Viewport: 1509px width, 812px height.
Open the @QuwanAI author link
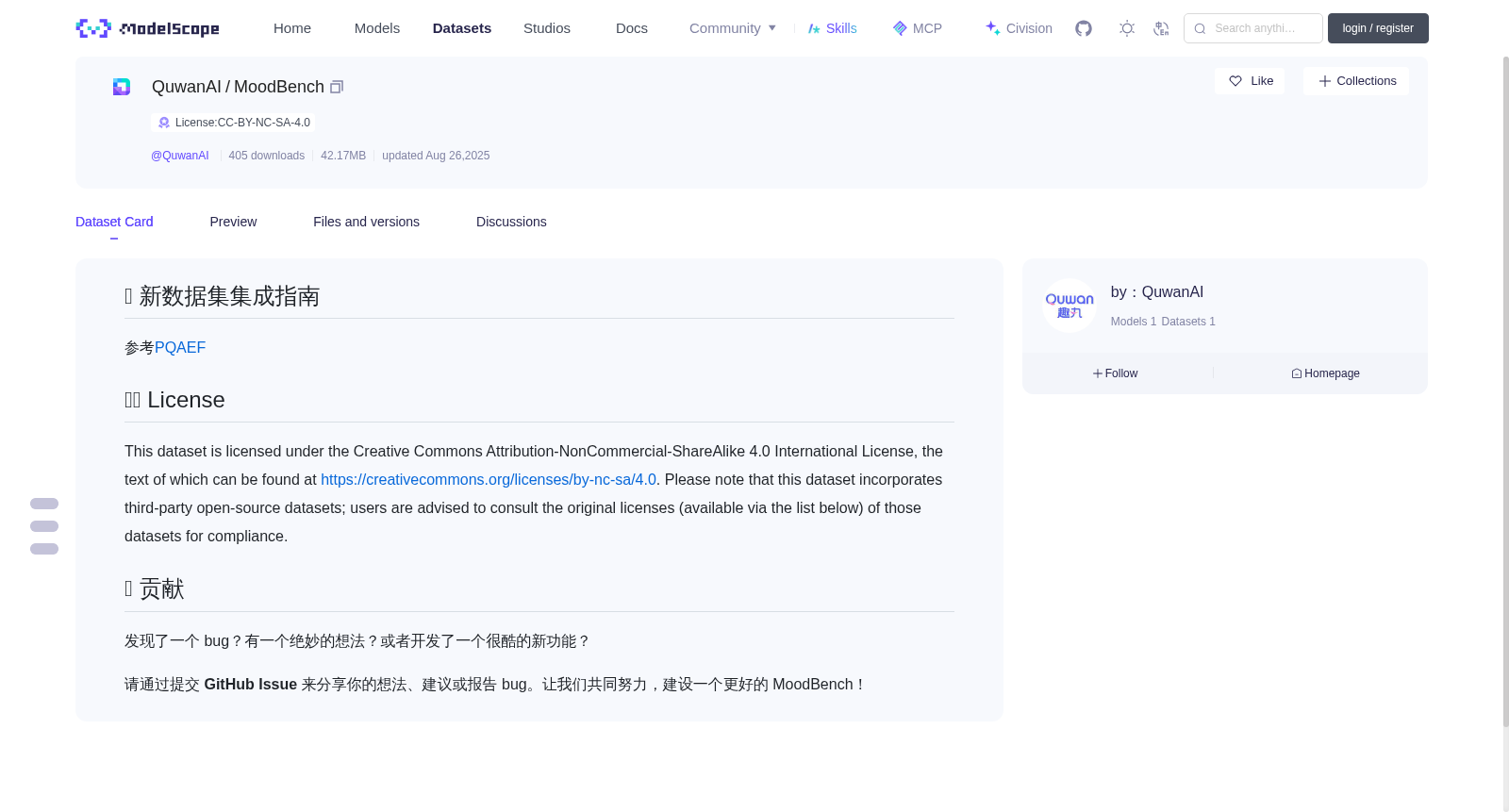pos(179,156)
